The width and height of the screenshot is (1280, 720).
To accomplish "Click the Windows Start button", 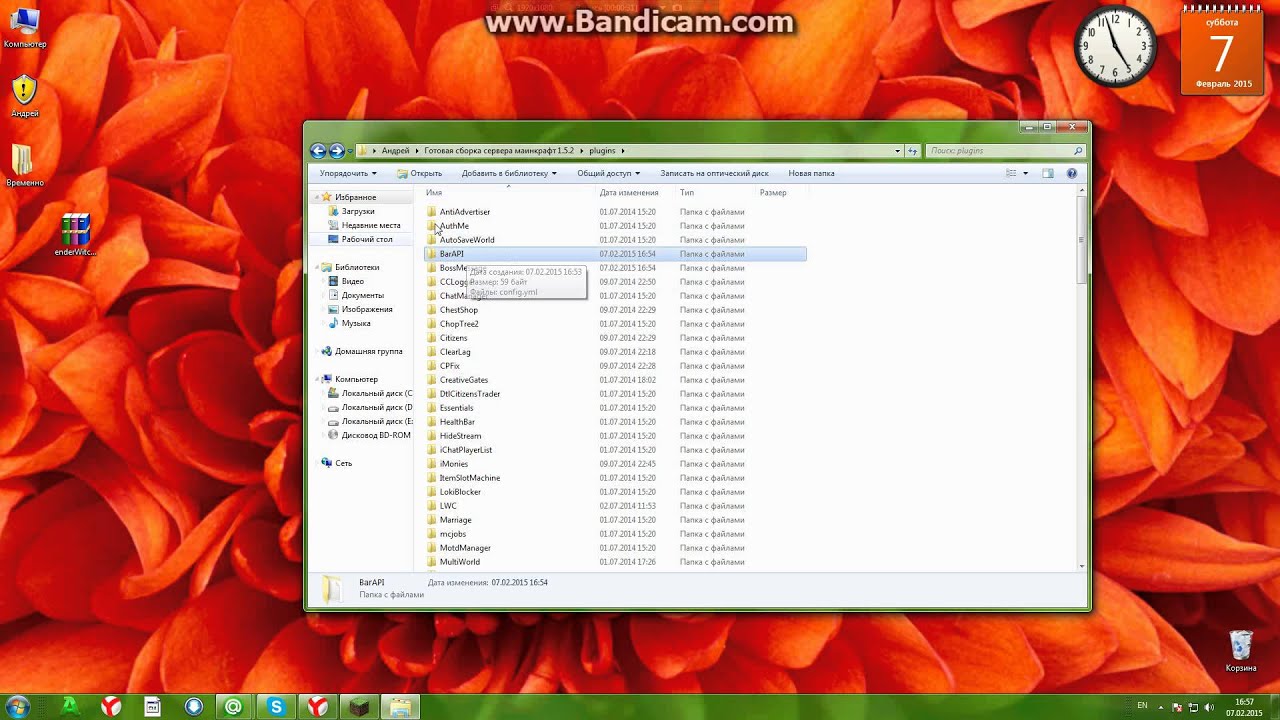I will [x=17, y=707].
